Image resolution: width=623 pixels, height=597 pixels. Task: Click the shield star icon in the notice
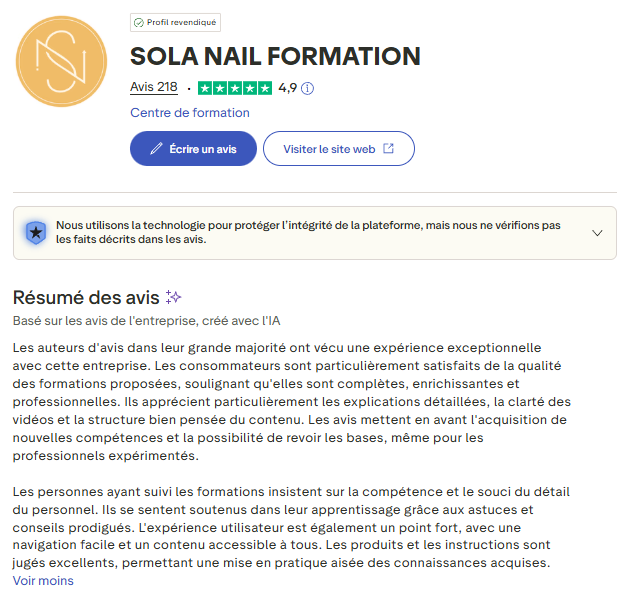click(x=36, y=233)
